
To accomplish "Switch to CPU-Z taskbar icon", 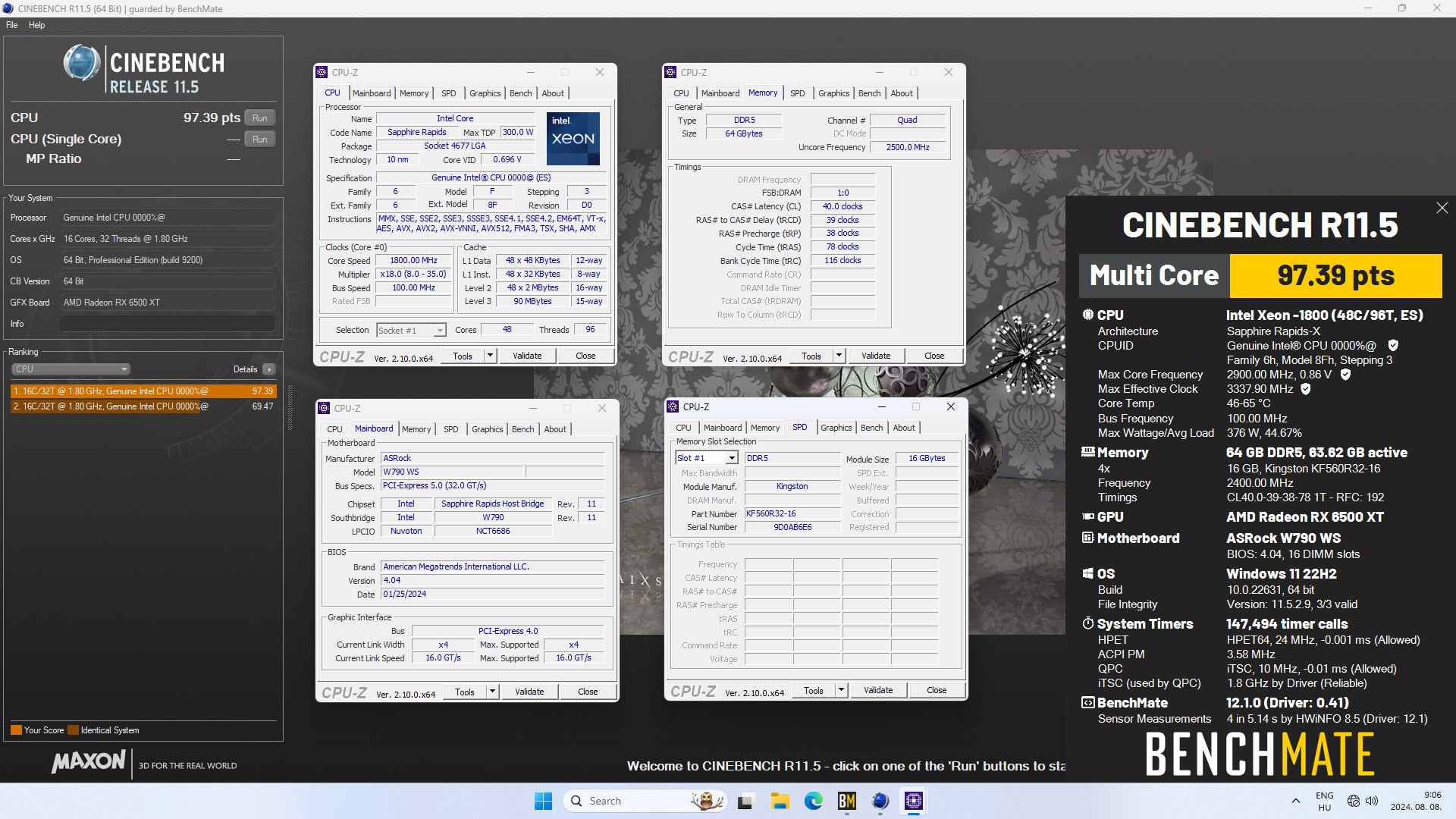I will point(913,801).
